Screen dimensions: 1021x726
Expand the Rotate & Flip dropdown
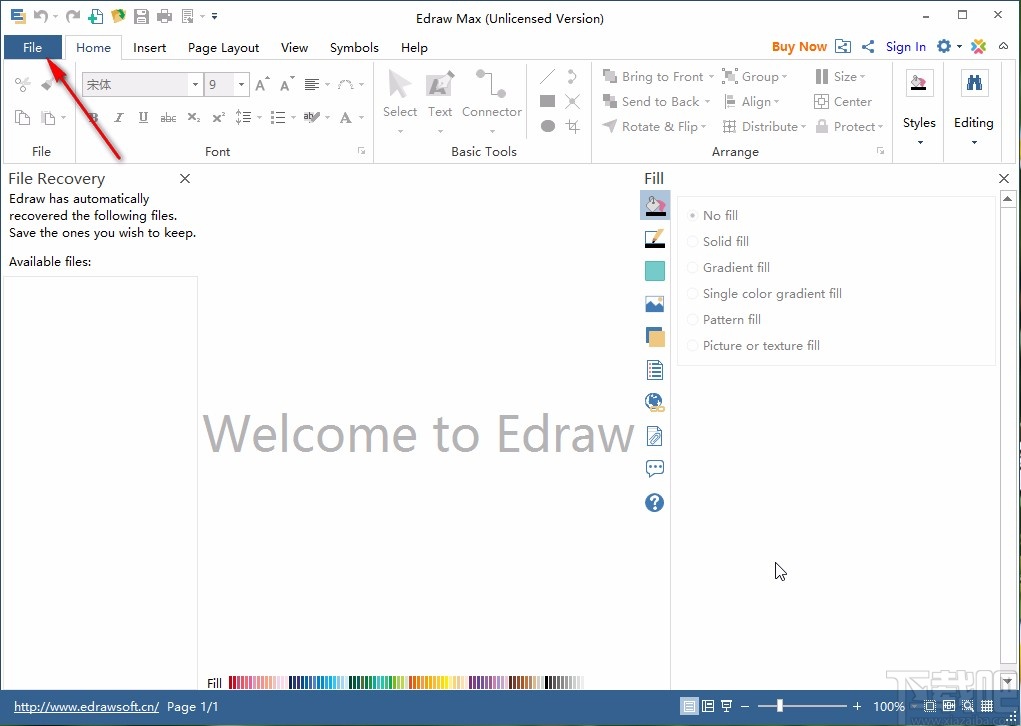tap(703, 126)
